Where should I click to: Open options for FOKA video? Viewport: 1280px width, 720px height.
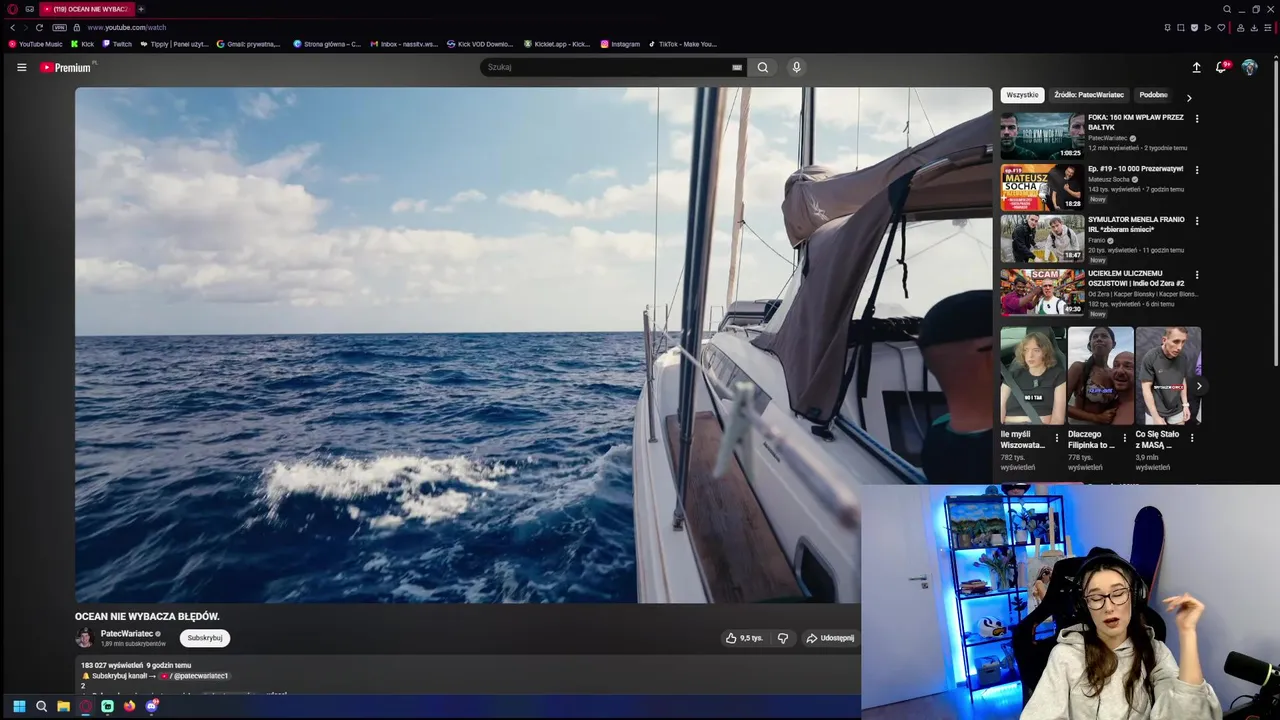1197,119
